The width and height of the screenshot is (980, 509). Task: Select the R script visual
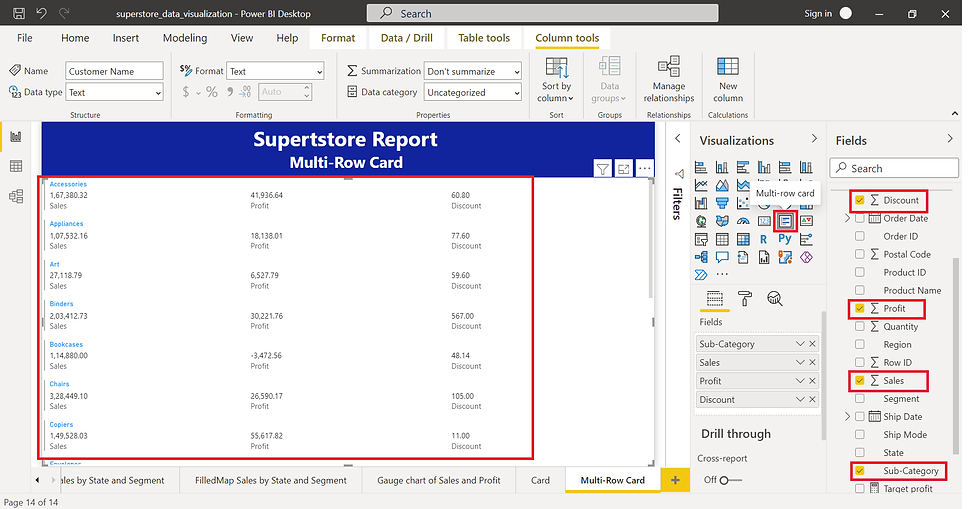tap(764, 239)
